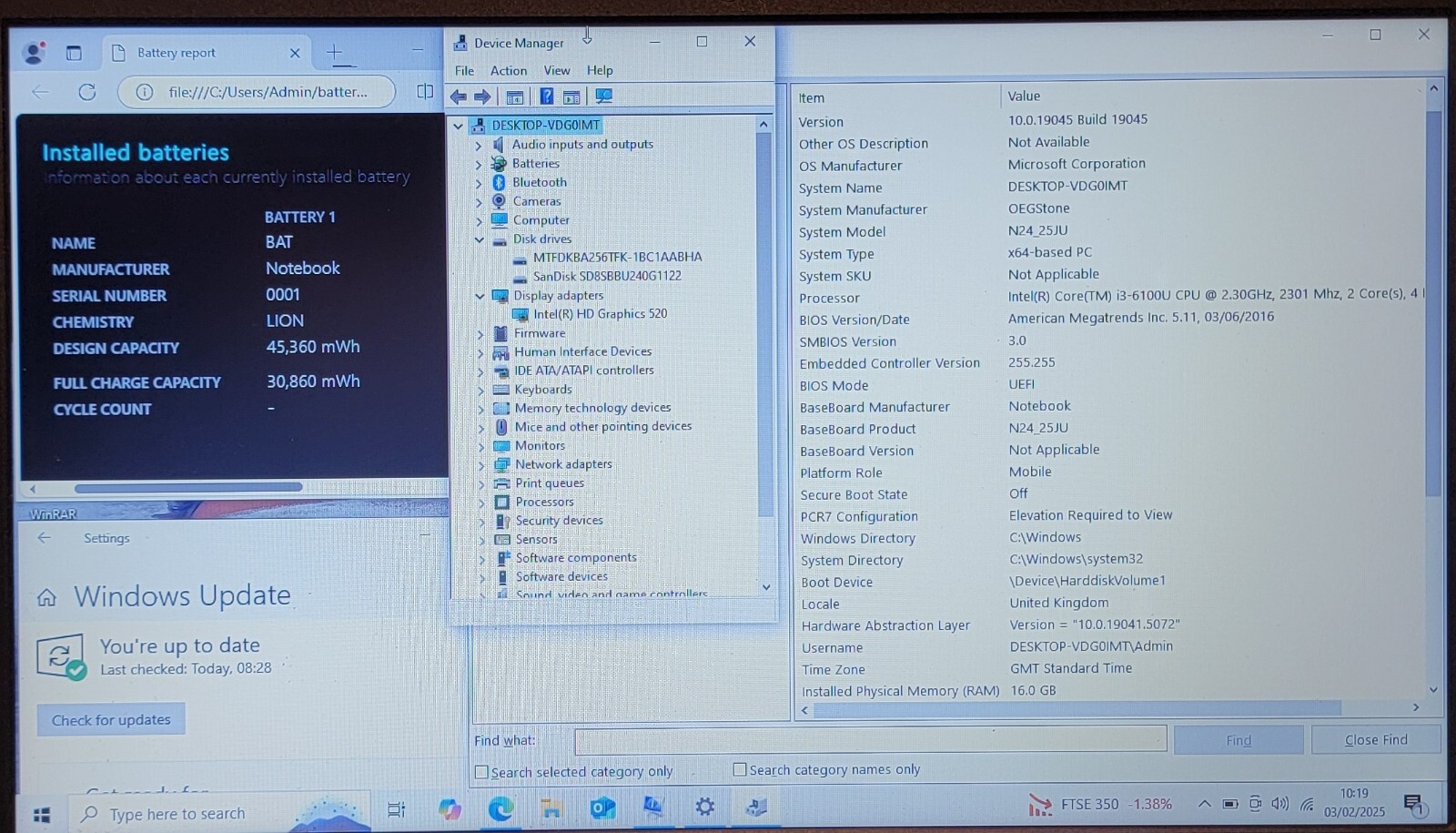The height and width of the screenshot is (833, 1456).
Task: Expand the Processors node
Action: click(481, 503)
